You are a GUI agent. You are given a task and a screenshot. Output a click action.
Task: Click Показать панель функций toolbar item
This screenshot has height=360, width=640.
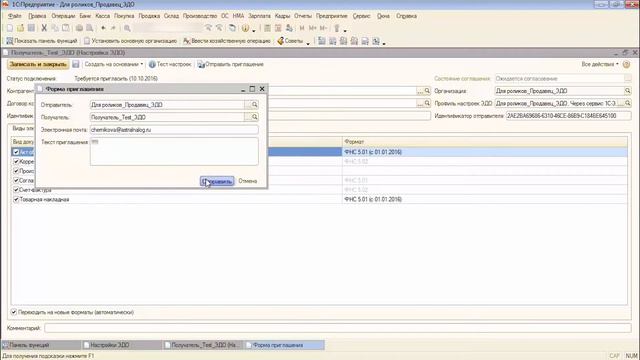coord(42,41)
